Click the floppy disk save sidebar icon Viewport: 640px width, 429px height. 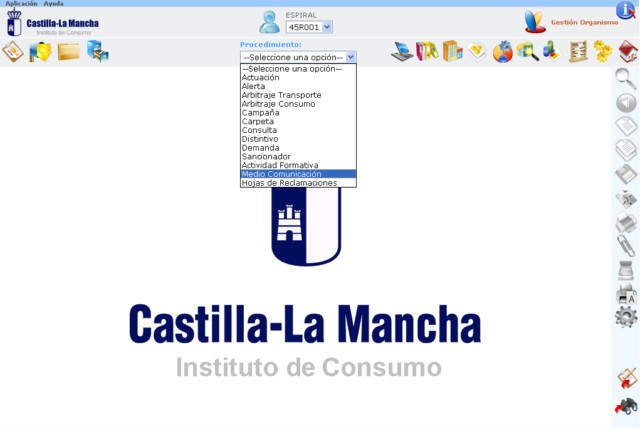[626, 174]
